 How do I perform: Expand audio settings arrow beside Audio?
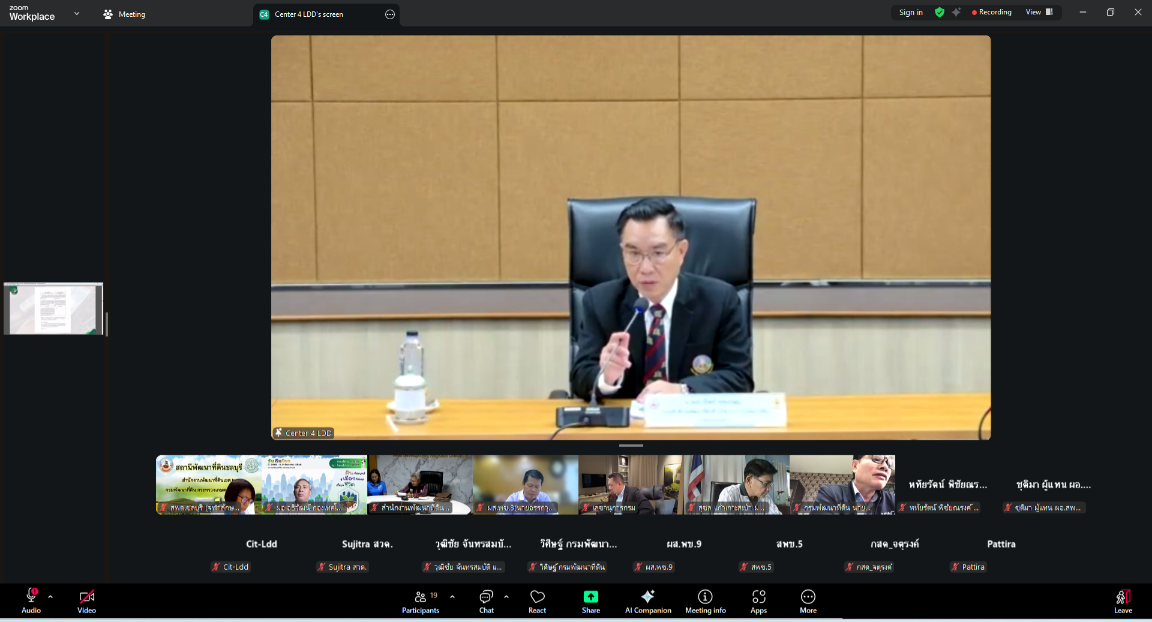tap(50, 596)
